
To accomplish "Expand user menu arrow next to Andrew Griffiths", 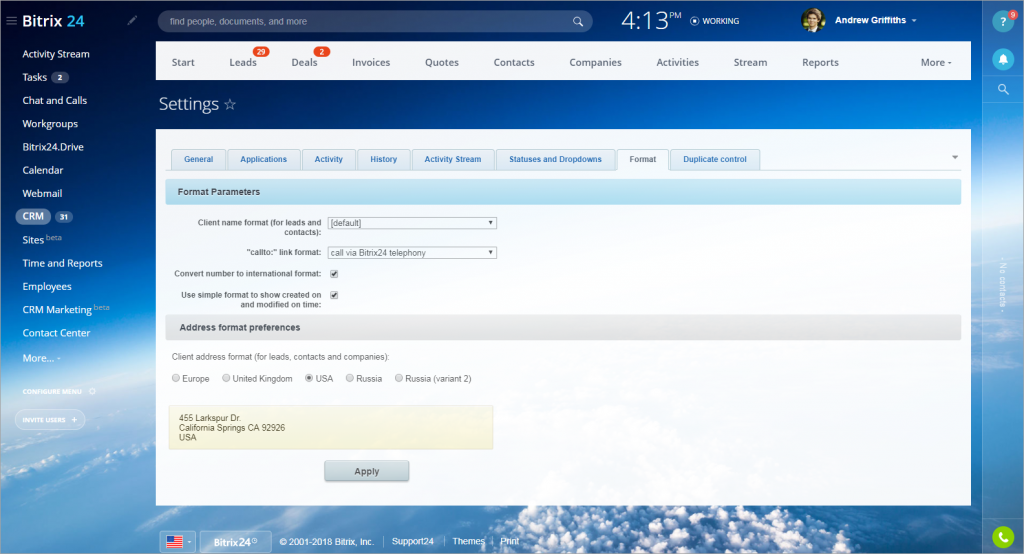I will coord(914,21).
